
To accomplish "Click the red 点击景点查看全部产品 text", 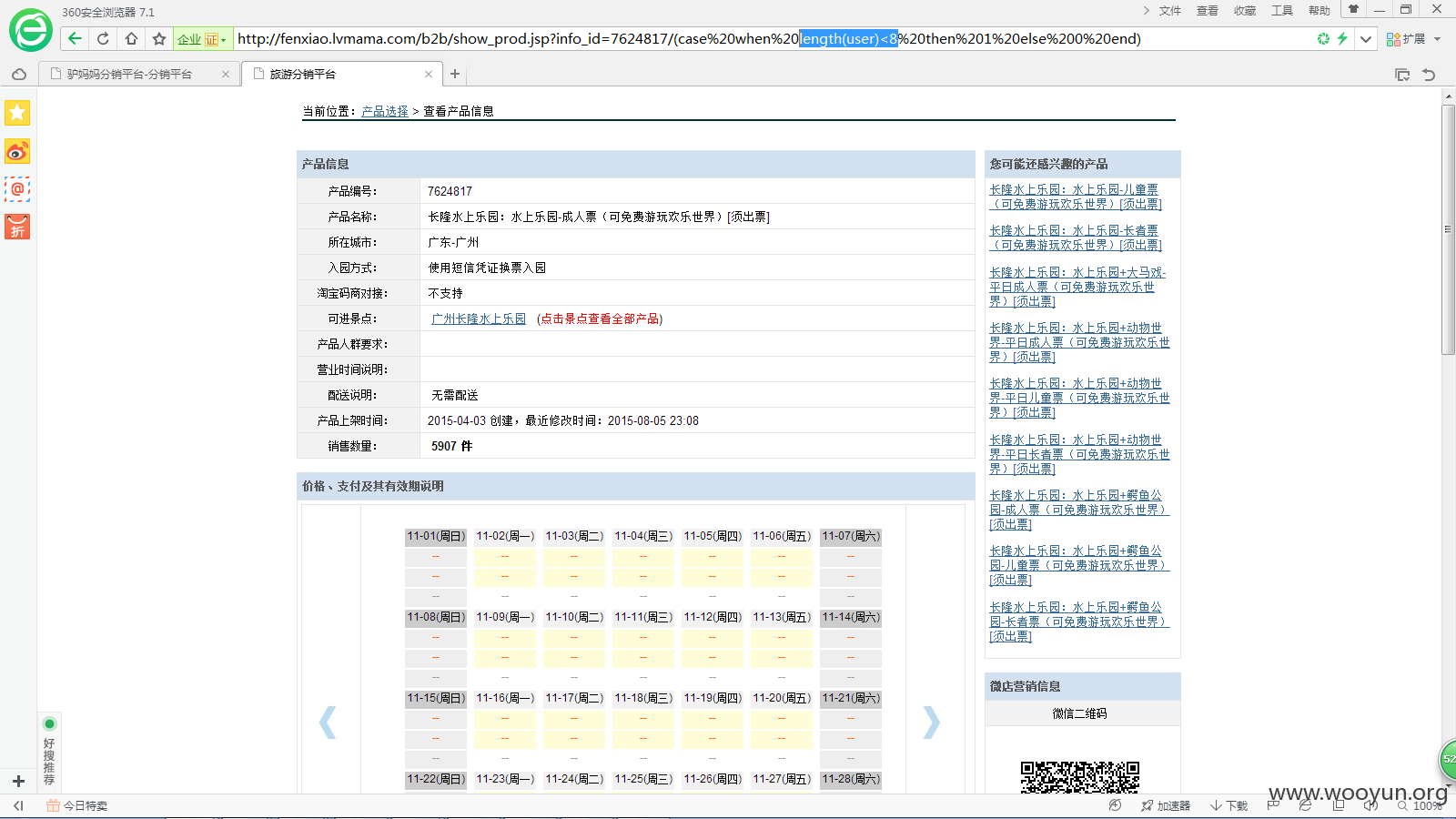I will point(600,318).
